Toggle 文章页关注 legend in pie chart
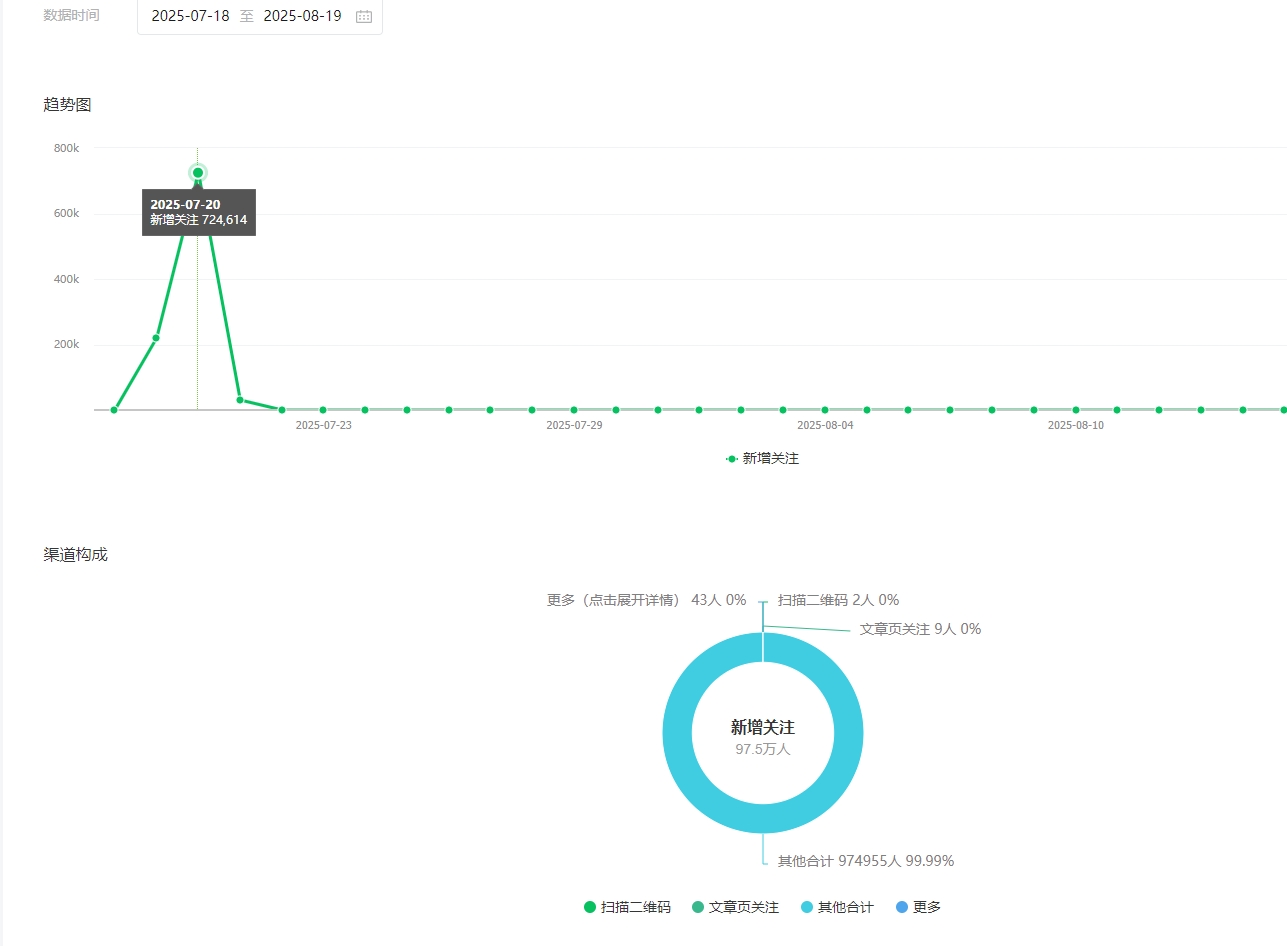The image size is (1287, 946). tap(735, 908)
